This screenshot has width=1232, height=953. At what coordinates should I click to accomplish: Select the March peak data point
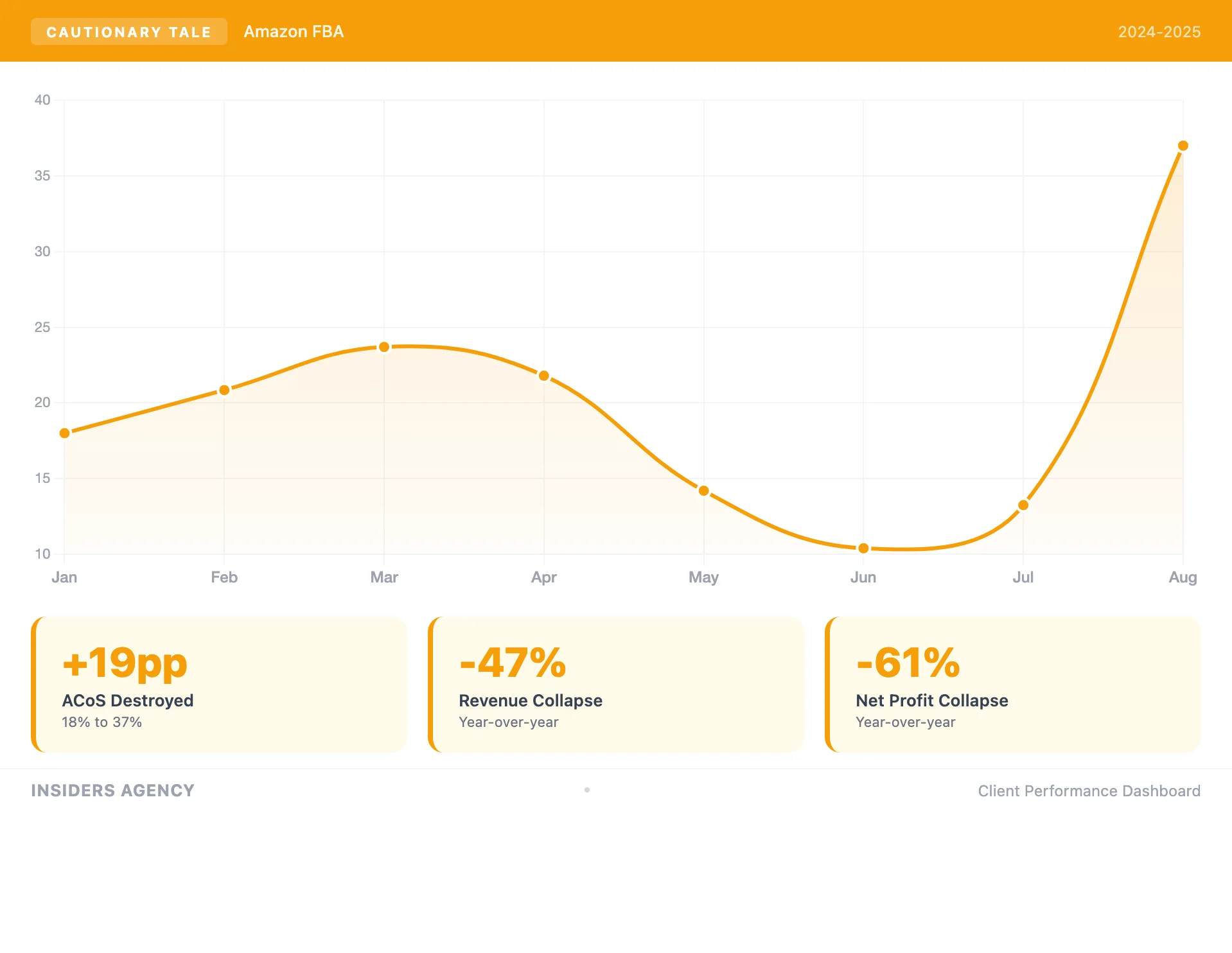pos(384,347)
